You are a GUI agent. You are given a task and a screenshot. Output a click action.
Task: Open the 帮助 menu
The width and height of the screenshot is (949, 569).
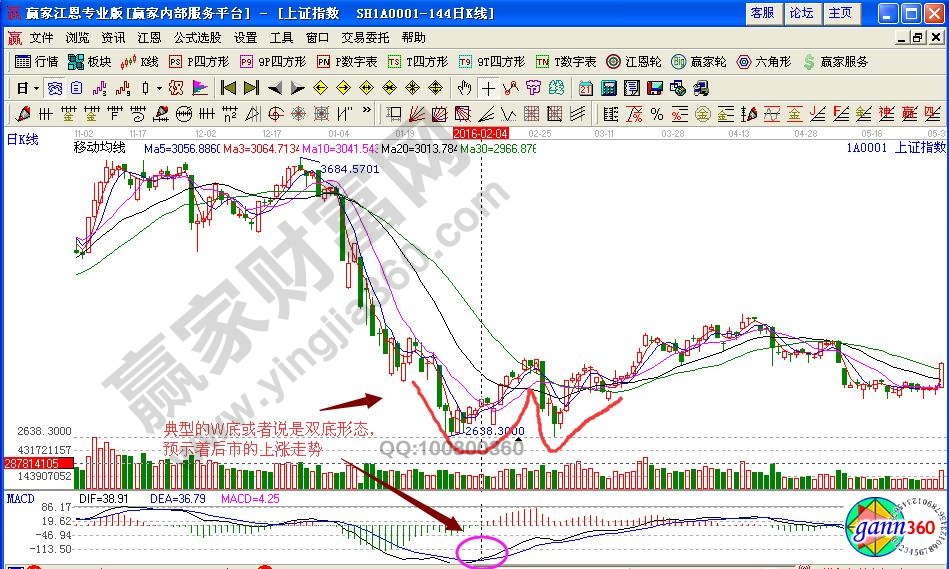point(413,38)
